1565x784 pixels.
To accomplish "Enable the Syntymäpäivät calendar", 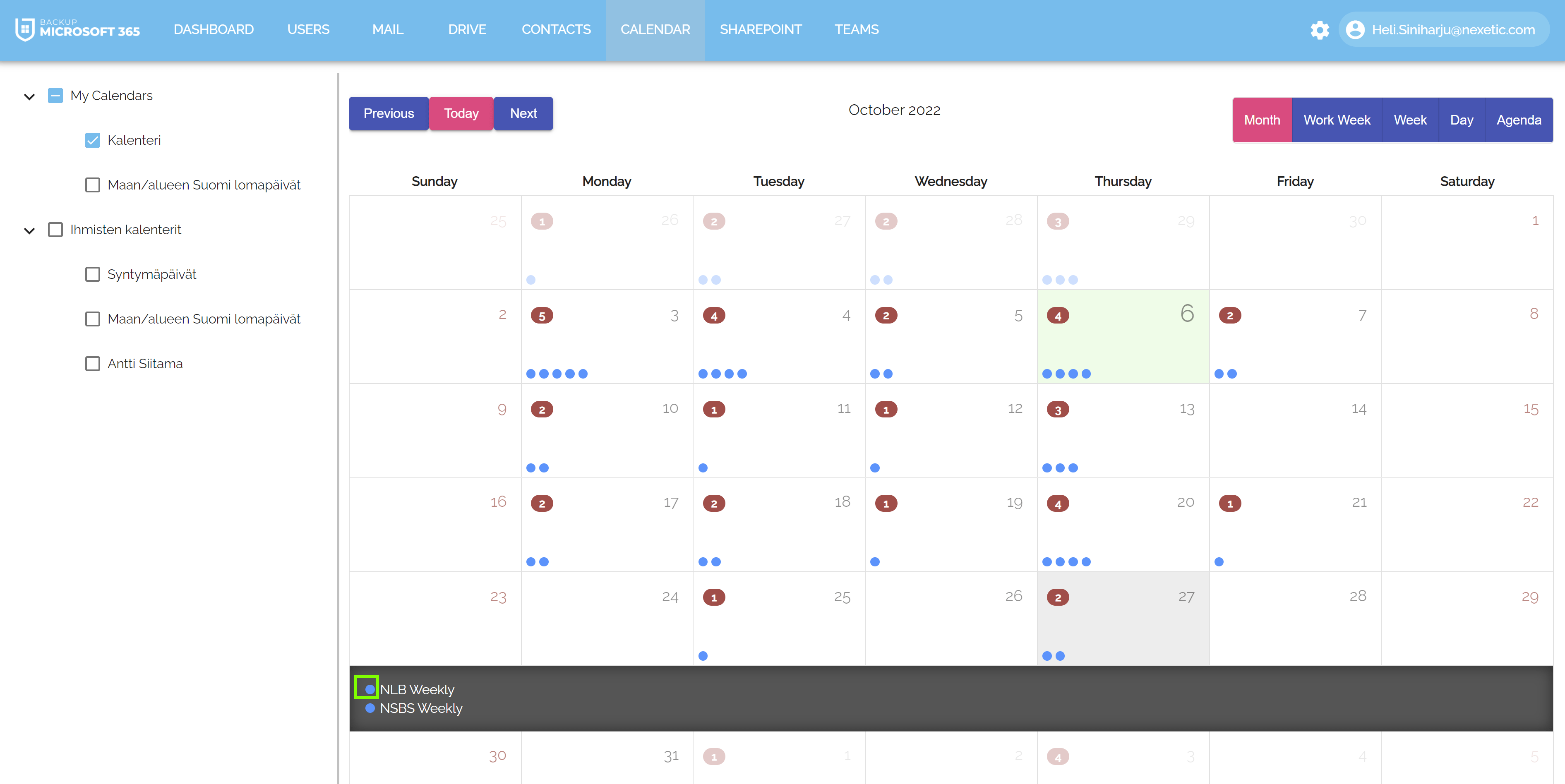I will (92, 274).
